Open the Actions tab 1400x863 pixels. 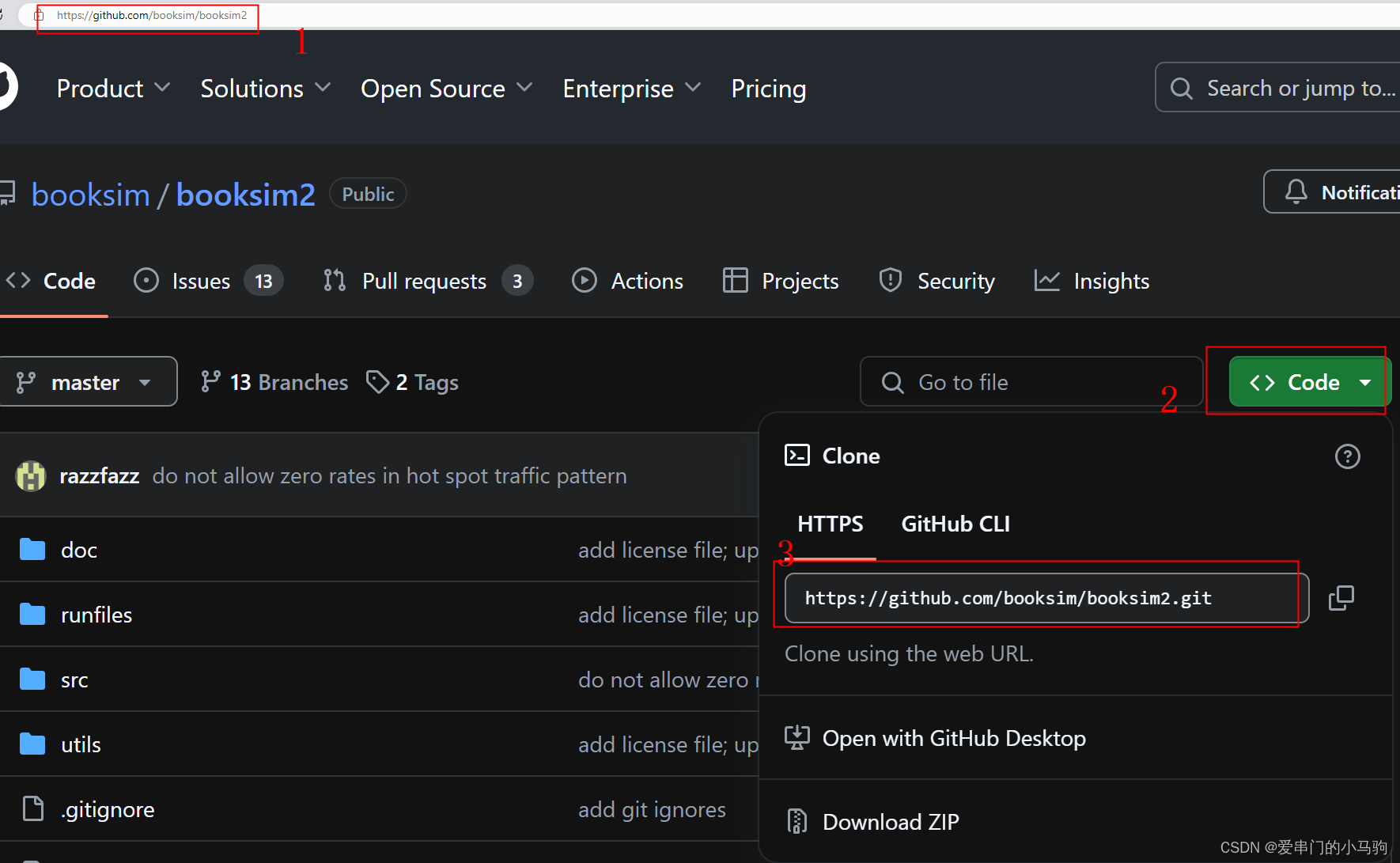(627, 281)
